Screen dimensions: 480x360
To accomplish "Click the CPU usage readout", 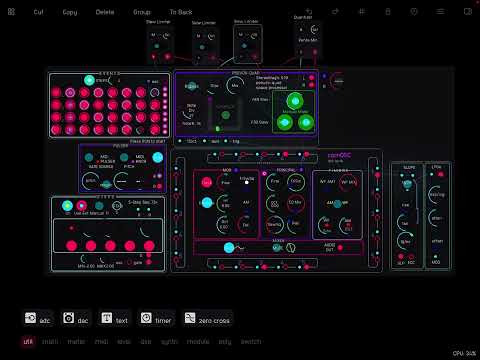I will 464,353.
